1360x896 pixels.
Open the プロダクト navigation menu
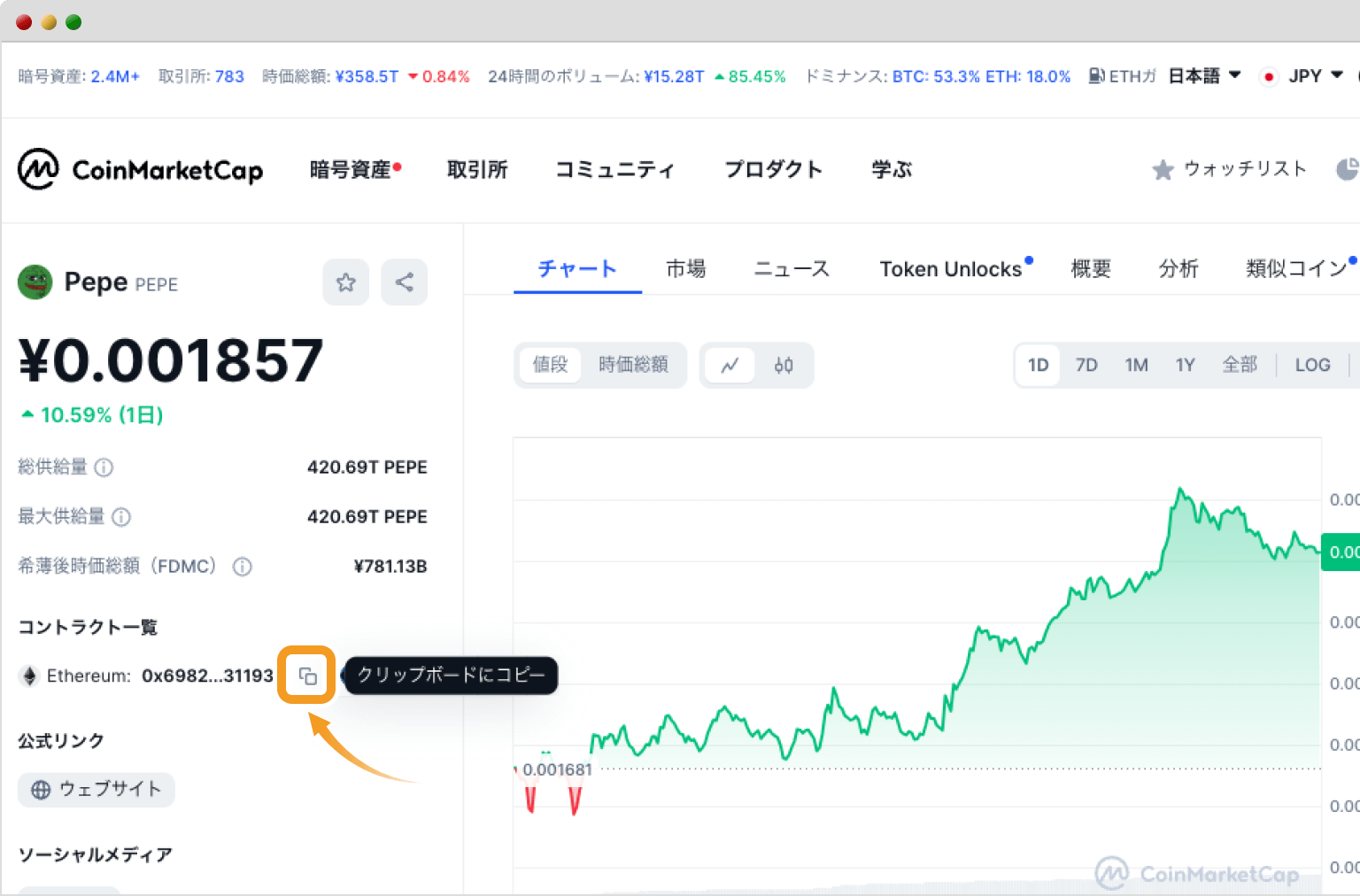(x=773, y=169)
